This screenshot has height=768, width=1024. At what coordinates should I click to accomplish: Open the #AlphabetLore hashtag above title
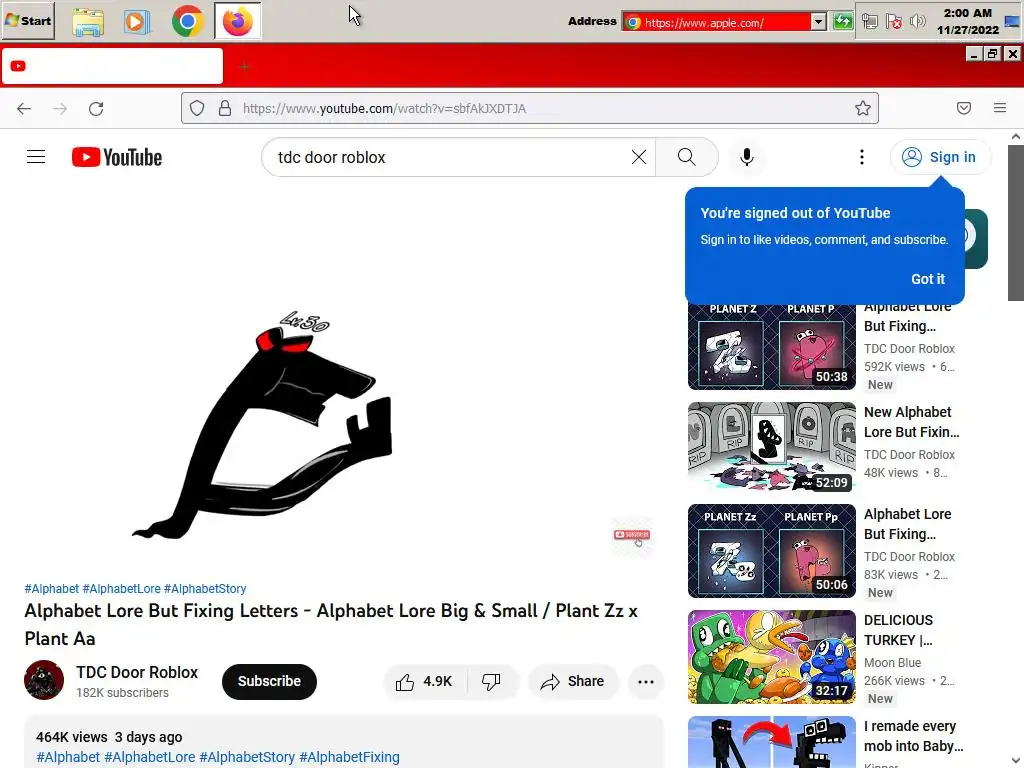click(121, 588)
